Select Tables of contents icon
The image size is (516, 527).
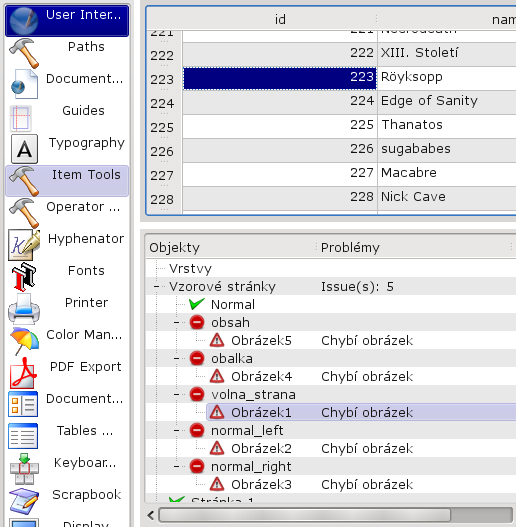[x=23, y=436]
